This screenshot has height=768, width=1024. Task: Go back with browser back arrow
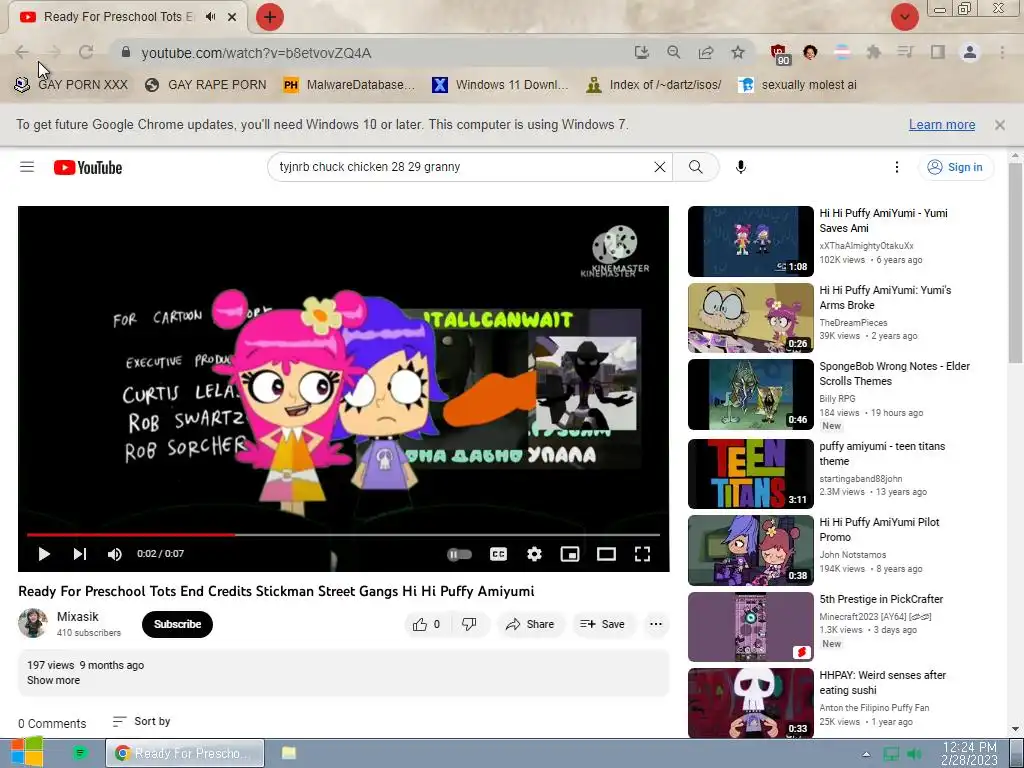click(x=22, y=52)
